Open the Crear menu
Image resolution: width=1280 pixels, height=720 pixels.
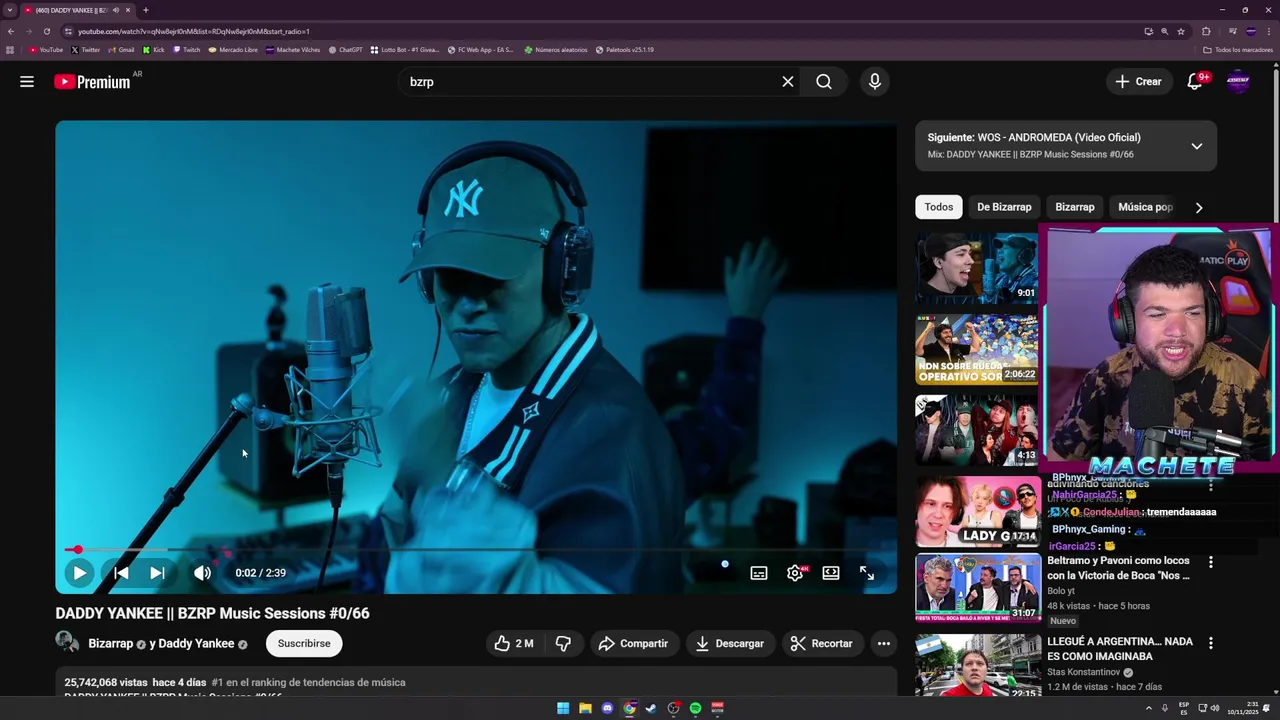(x=1139, y=82)
